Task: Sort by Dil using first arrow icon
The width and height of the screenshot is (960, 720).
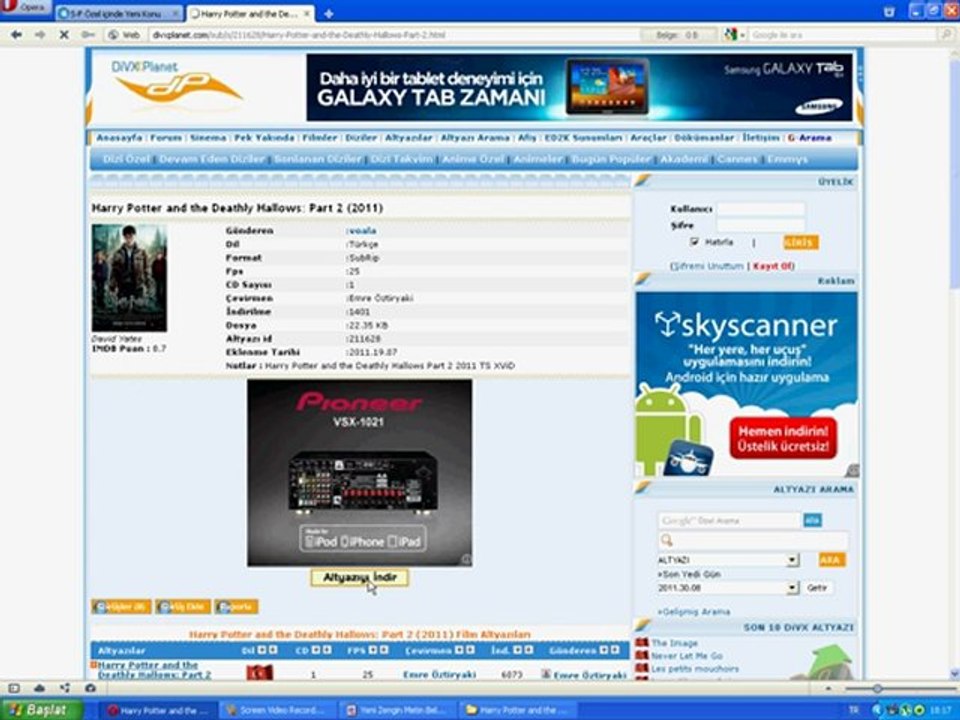Action: (261, 650)
